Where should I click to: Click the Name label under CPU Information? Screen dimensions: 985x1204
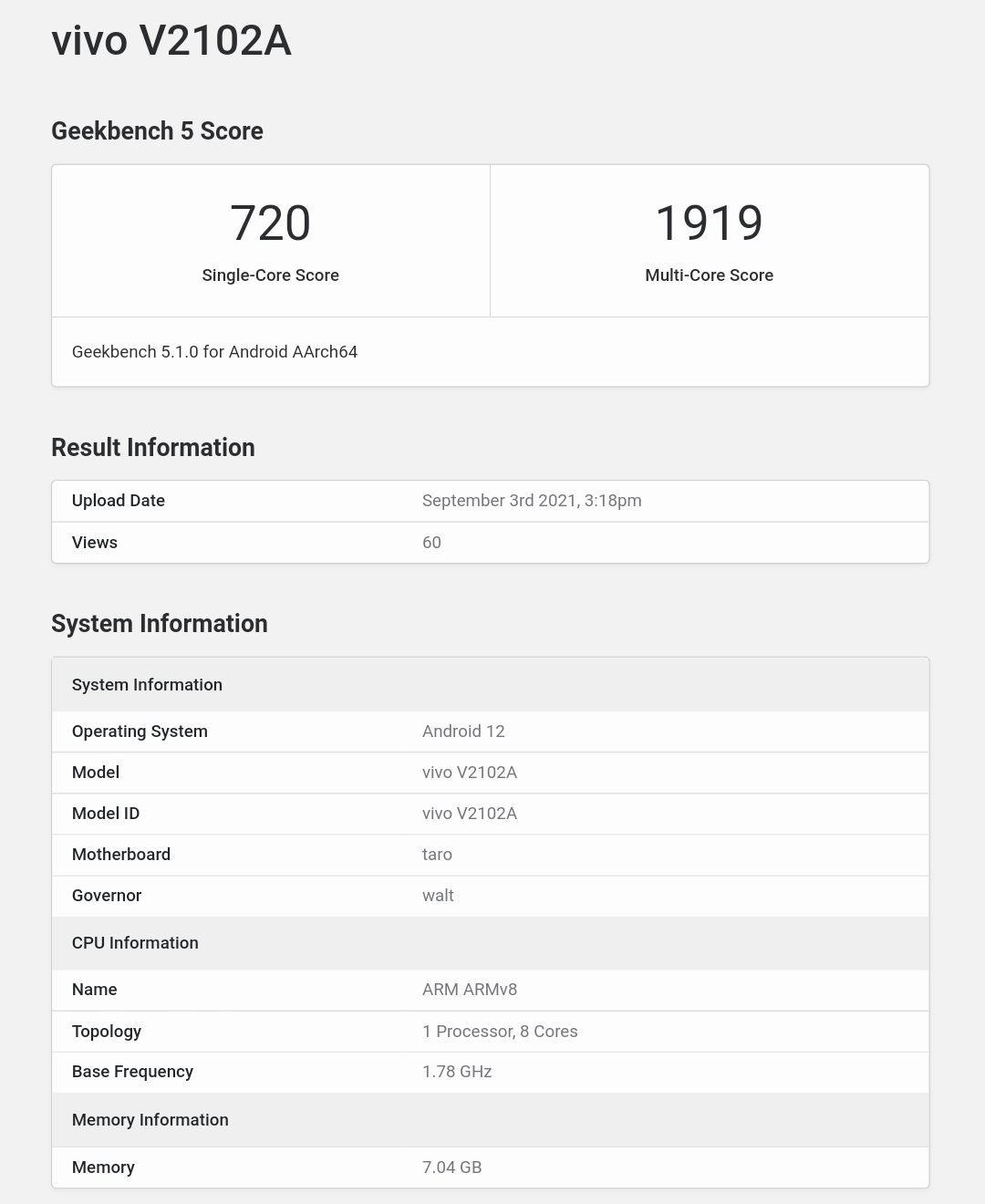tap(95, 990)
